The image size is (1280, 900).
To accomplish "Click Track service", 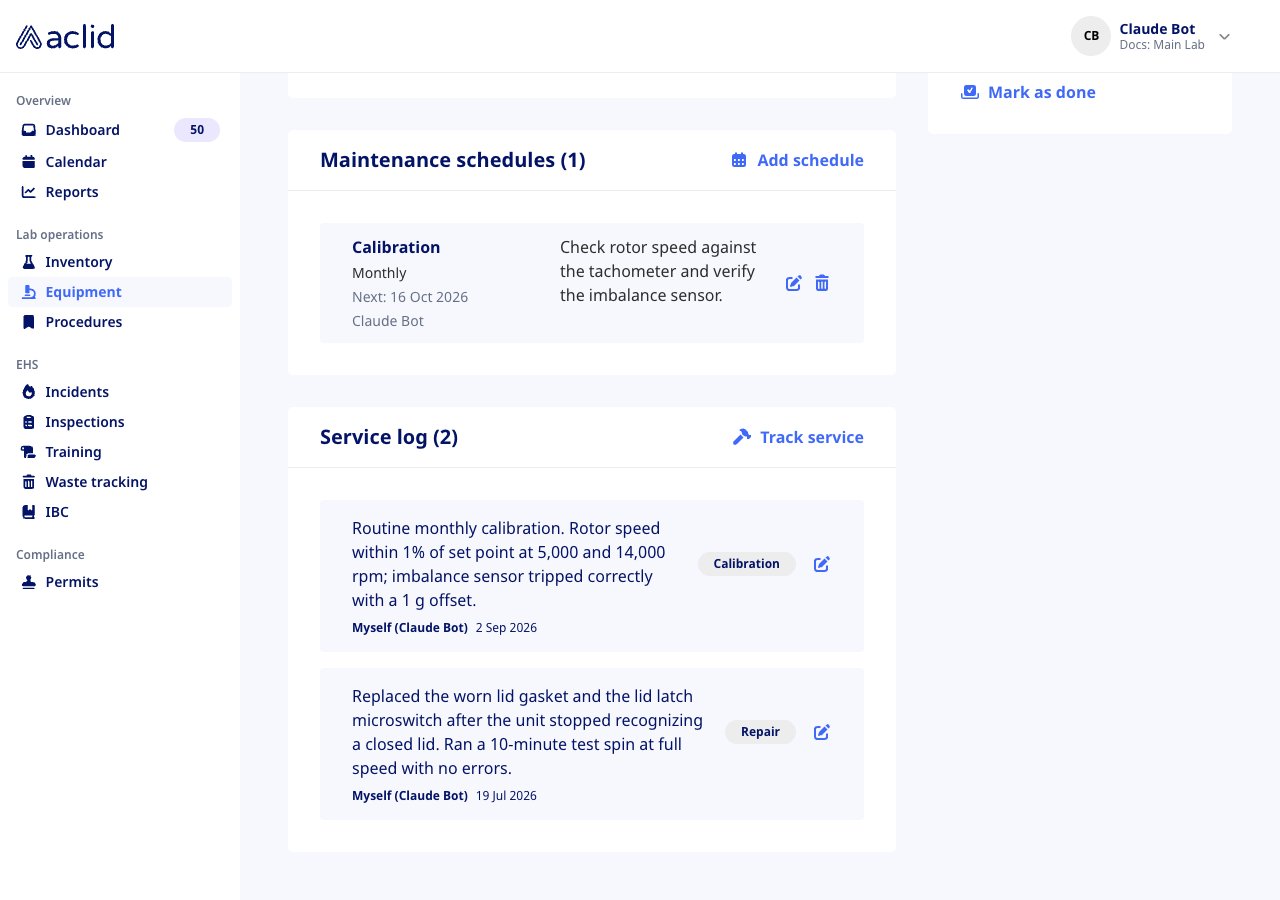I will click(798, 437).
